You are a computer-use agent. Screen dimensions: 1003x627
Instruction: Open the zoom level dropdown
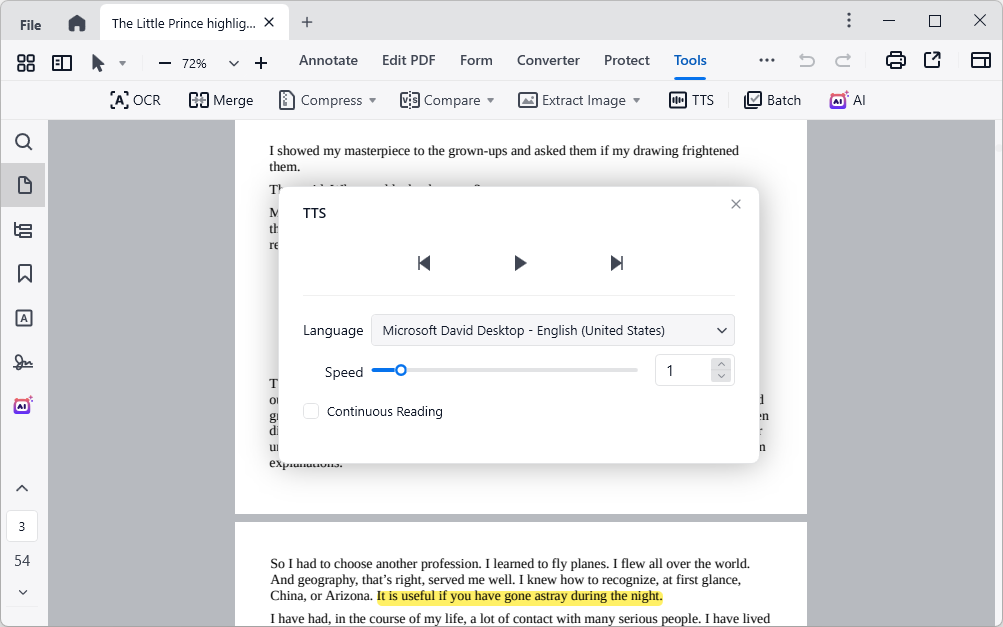pos(234,63)
